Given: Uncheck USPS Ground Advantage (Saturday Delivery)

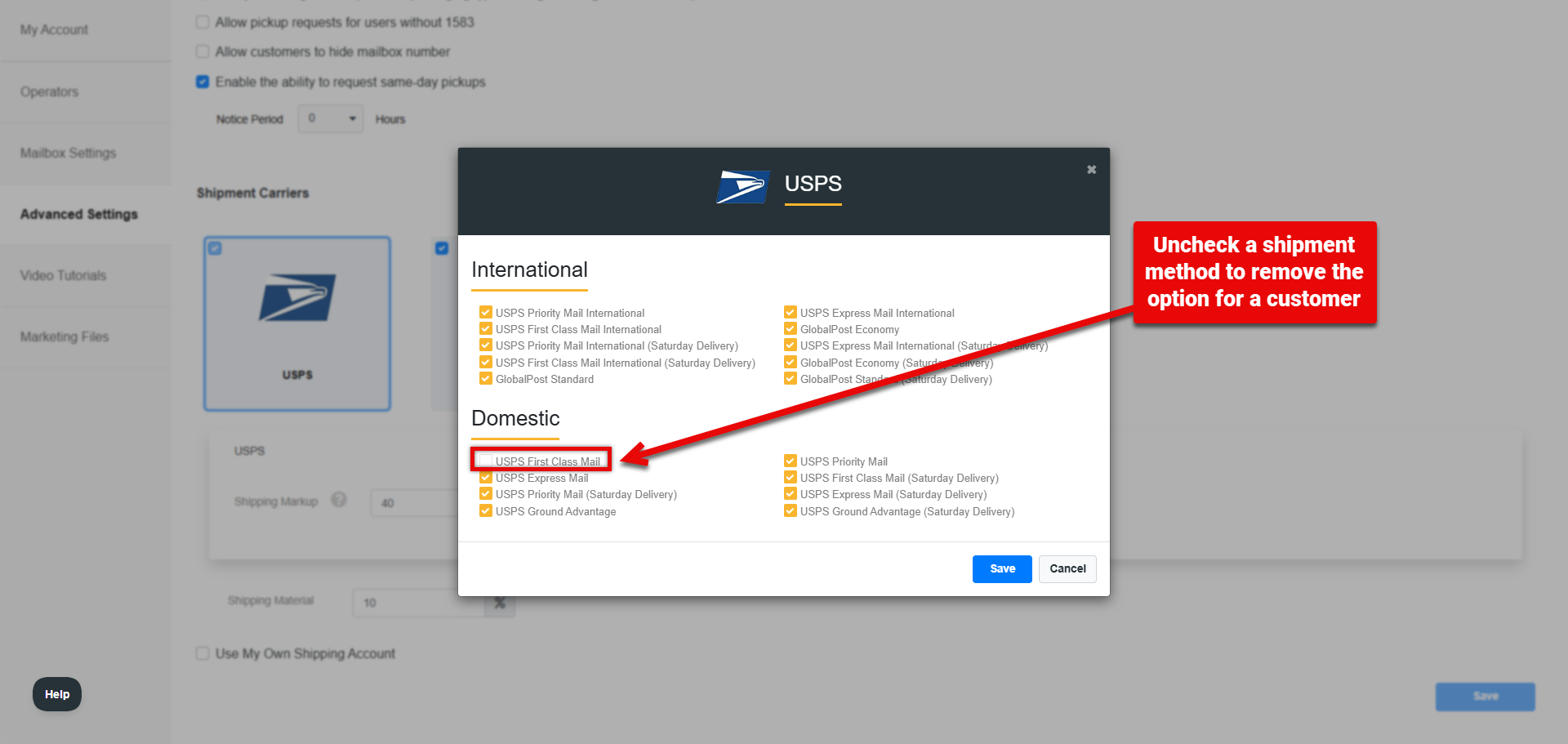Looking at the screenshot, I should point(791,510).
